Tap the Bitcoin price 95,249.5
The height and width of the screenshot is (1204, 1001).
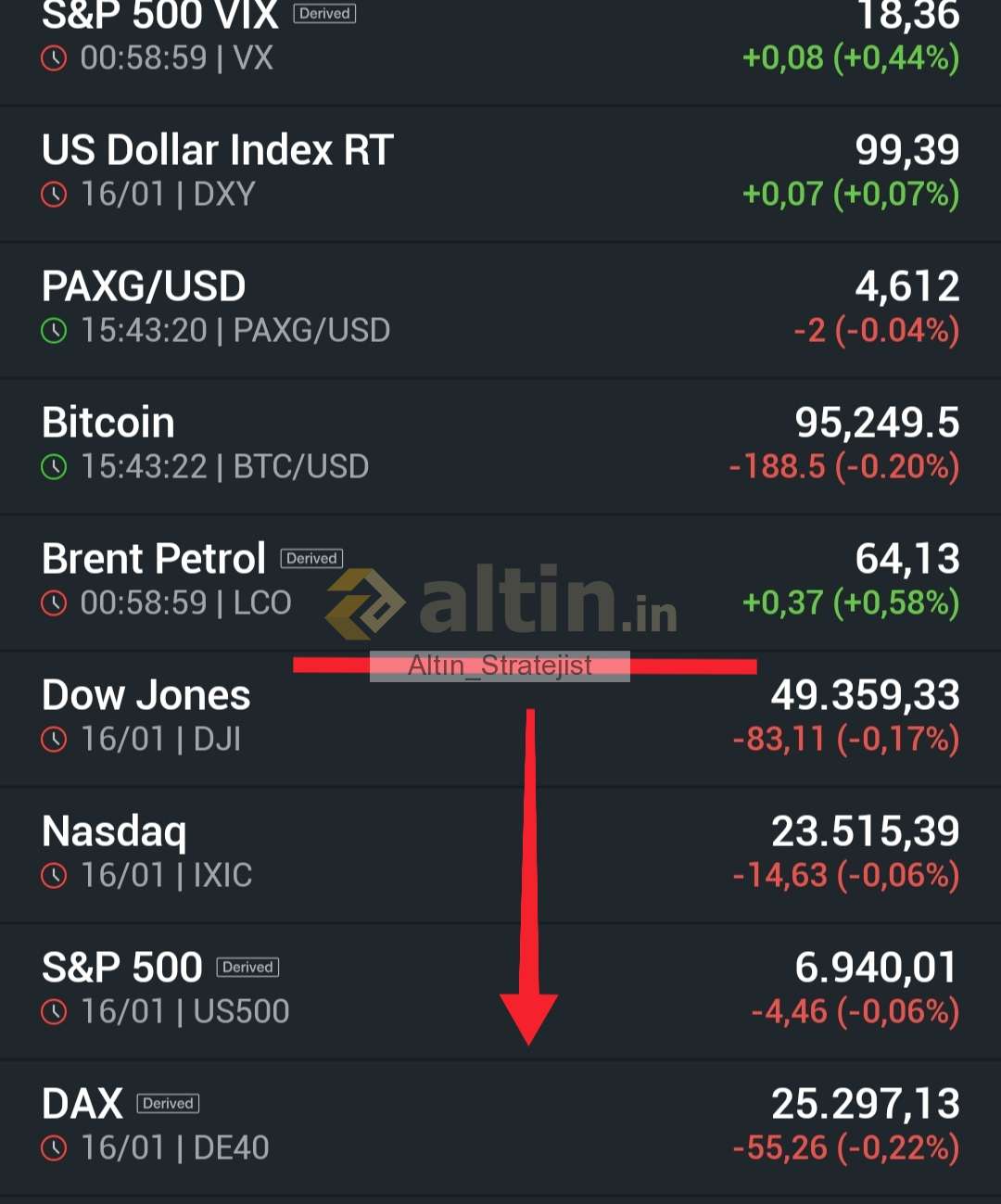[x=877, y=423]
